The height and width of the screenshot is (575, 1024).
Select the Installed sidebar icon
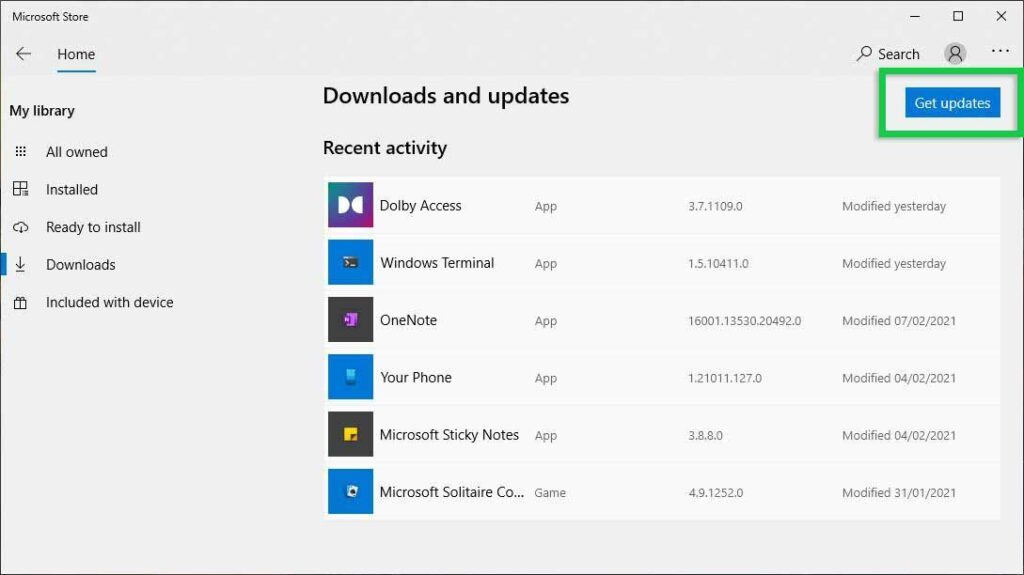click(x=21, y=189)
